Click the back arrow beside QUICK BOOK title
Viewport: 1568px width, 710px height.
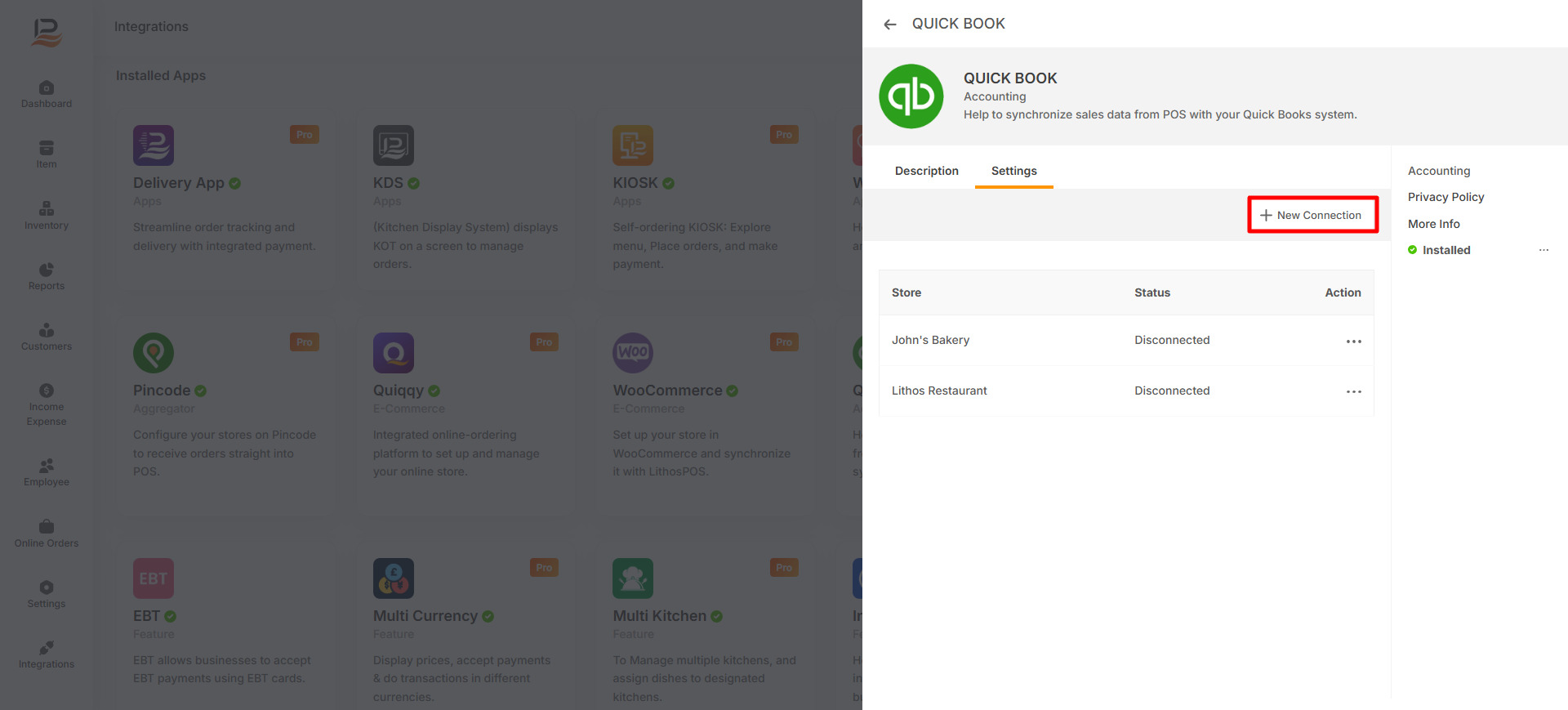click(x=890, y=25)
